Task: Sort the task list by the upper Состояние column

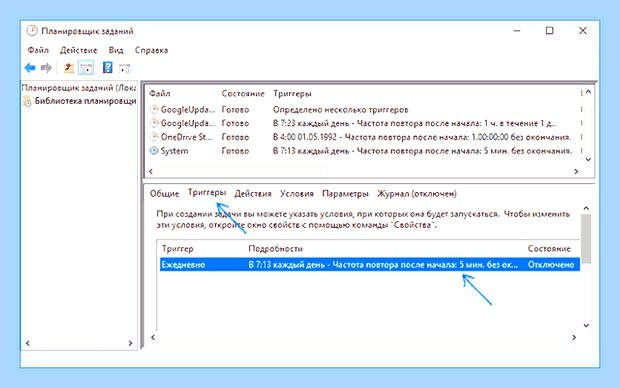Action: coord(243,94)
